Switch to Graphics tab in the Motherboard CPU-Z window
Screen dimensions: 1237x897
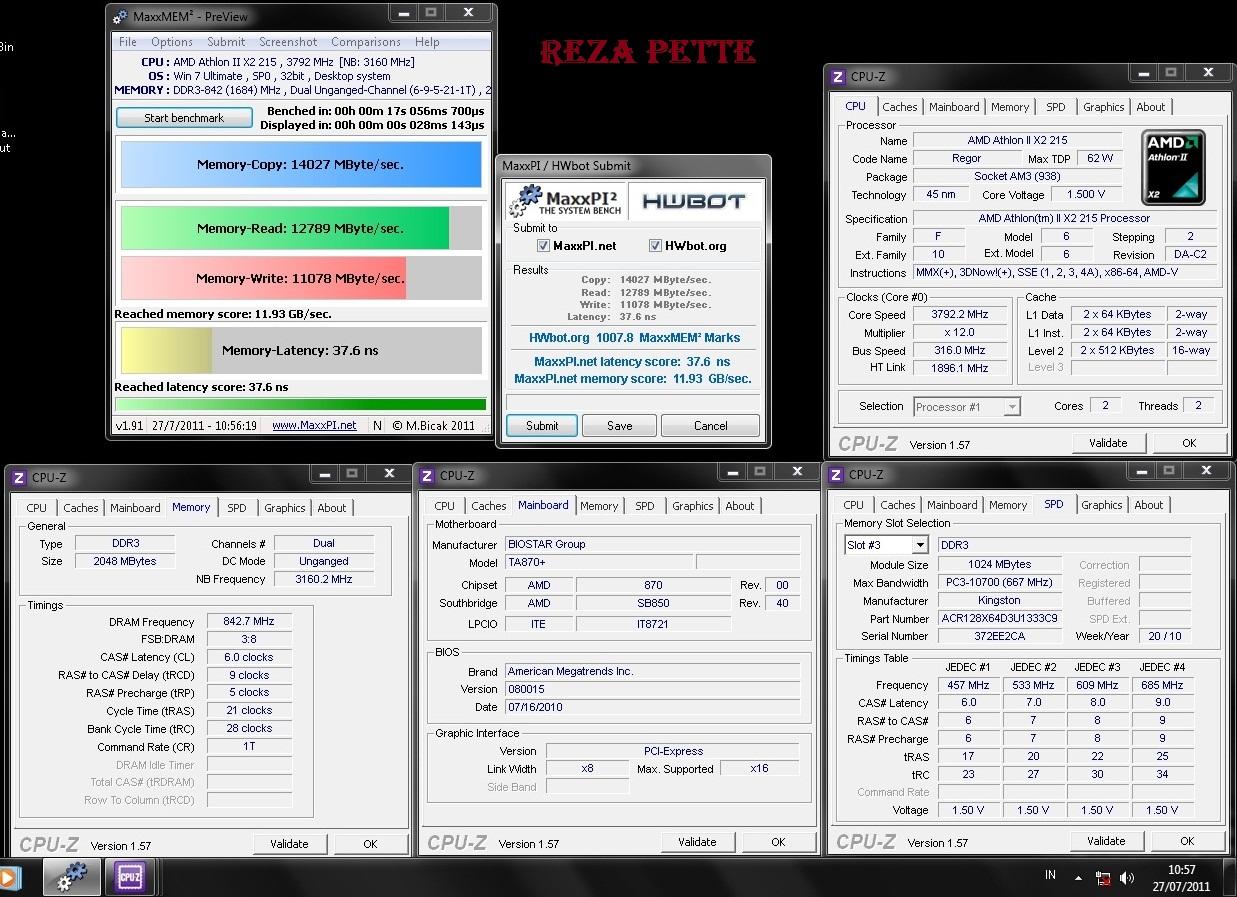tap(693, 506)
